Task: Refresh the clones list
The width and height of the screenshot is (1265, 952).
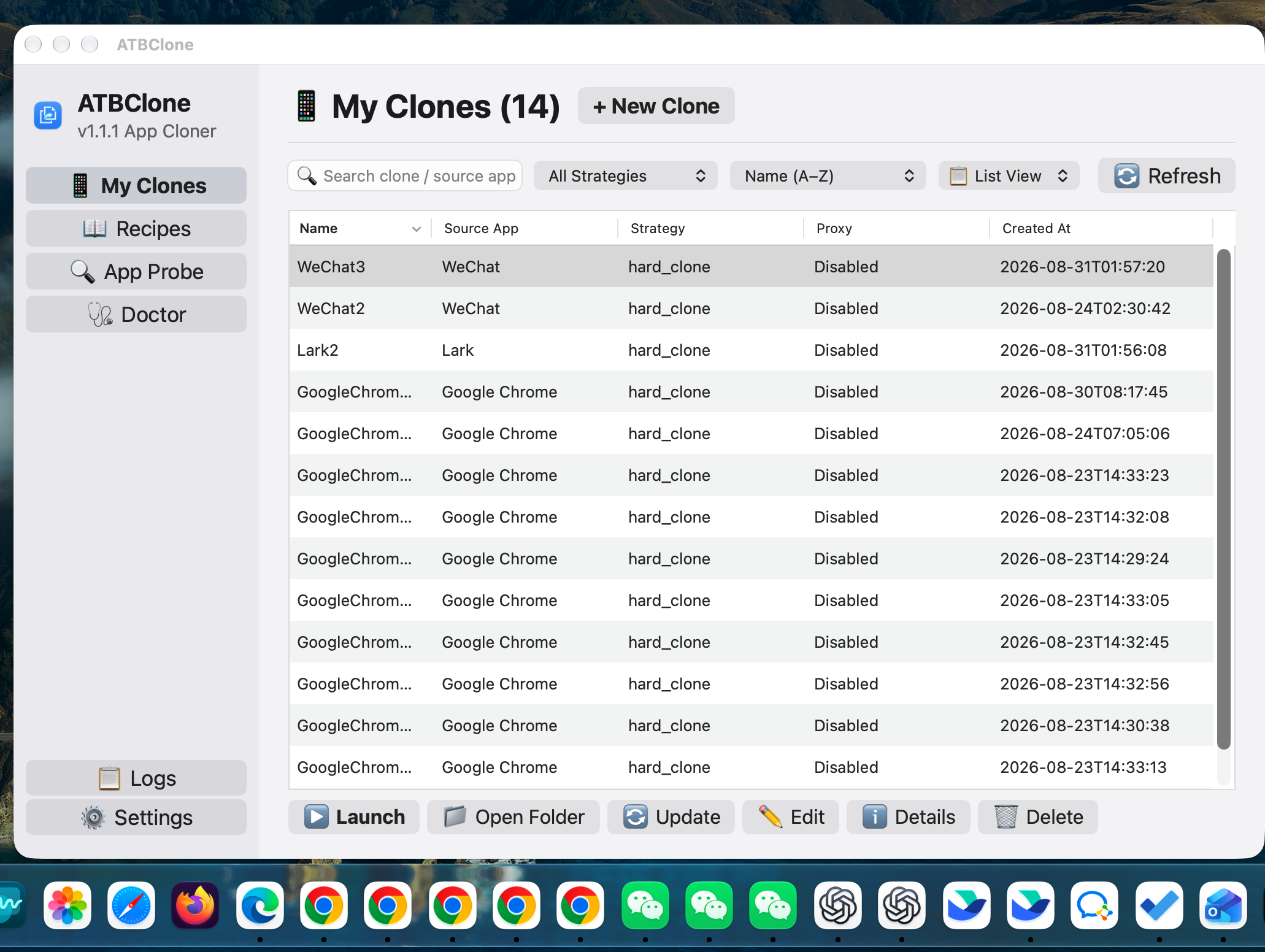Action: coord(1166,176)
